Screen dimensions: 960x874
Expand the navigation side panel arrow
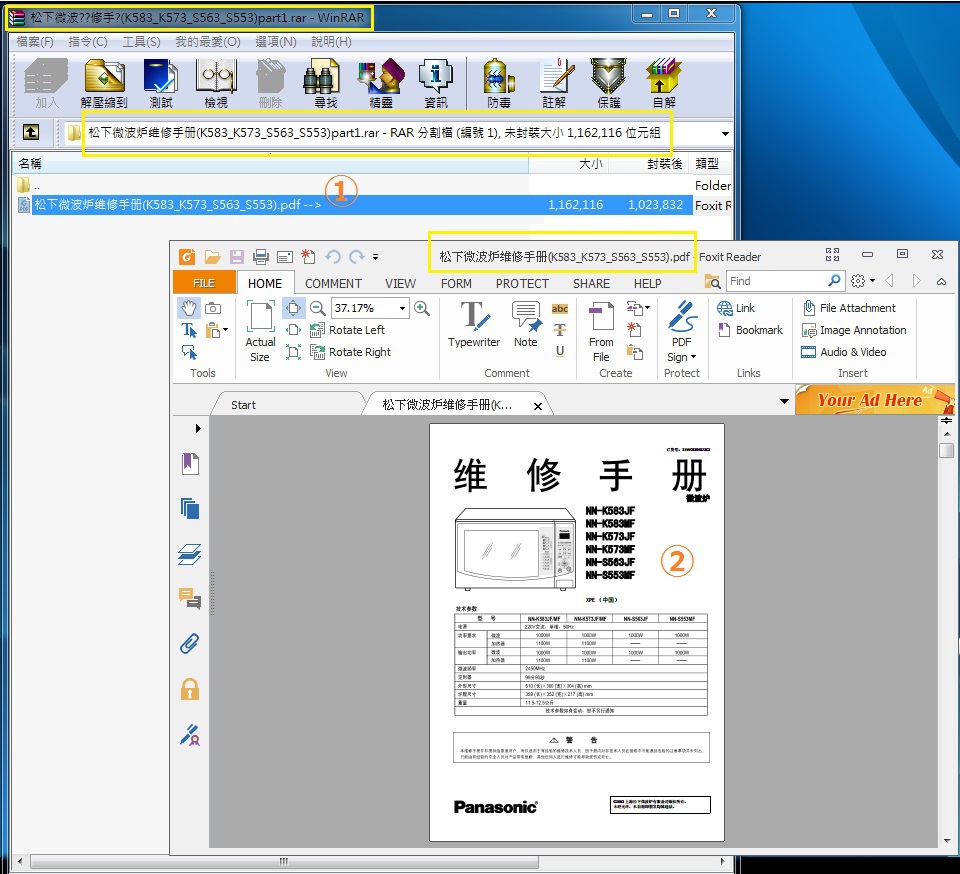click(198, 428)
